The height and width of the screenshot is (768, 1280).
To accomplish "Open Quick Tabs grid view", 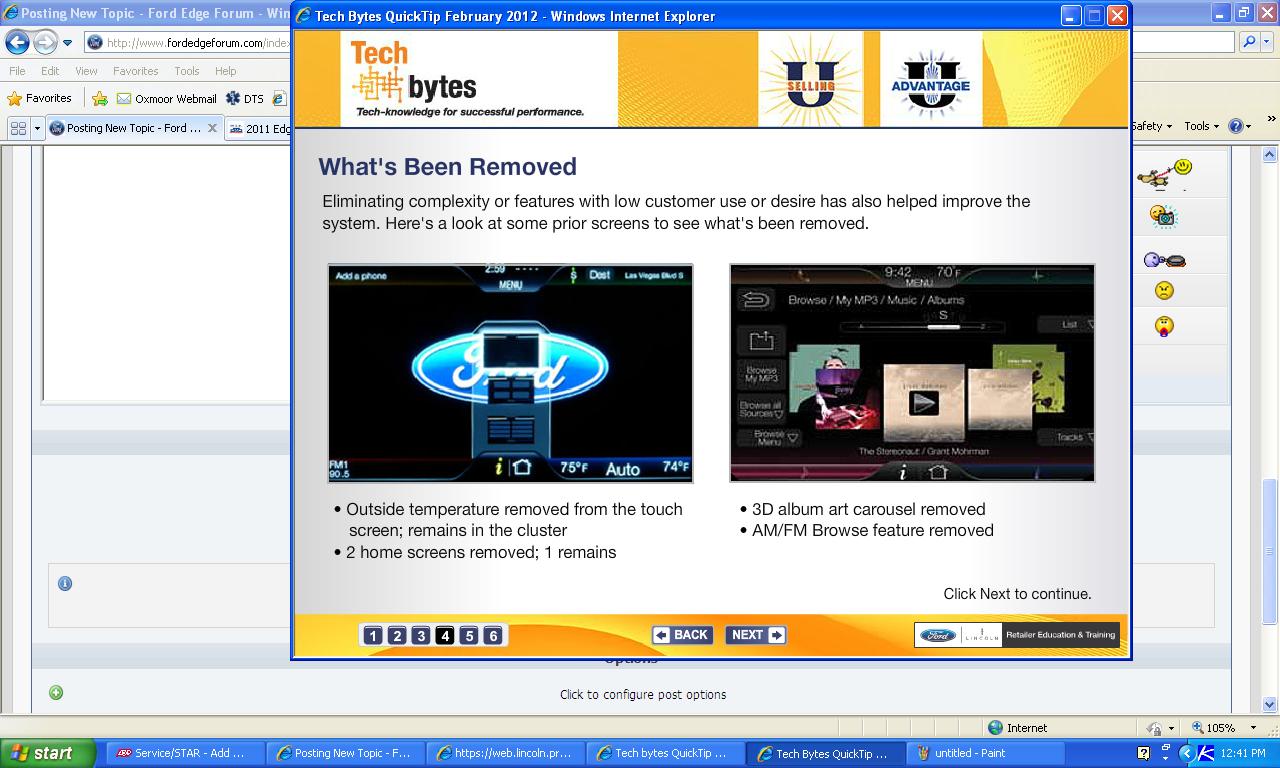I will pyautogui.click(x=18, y=128).
